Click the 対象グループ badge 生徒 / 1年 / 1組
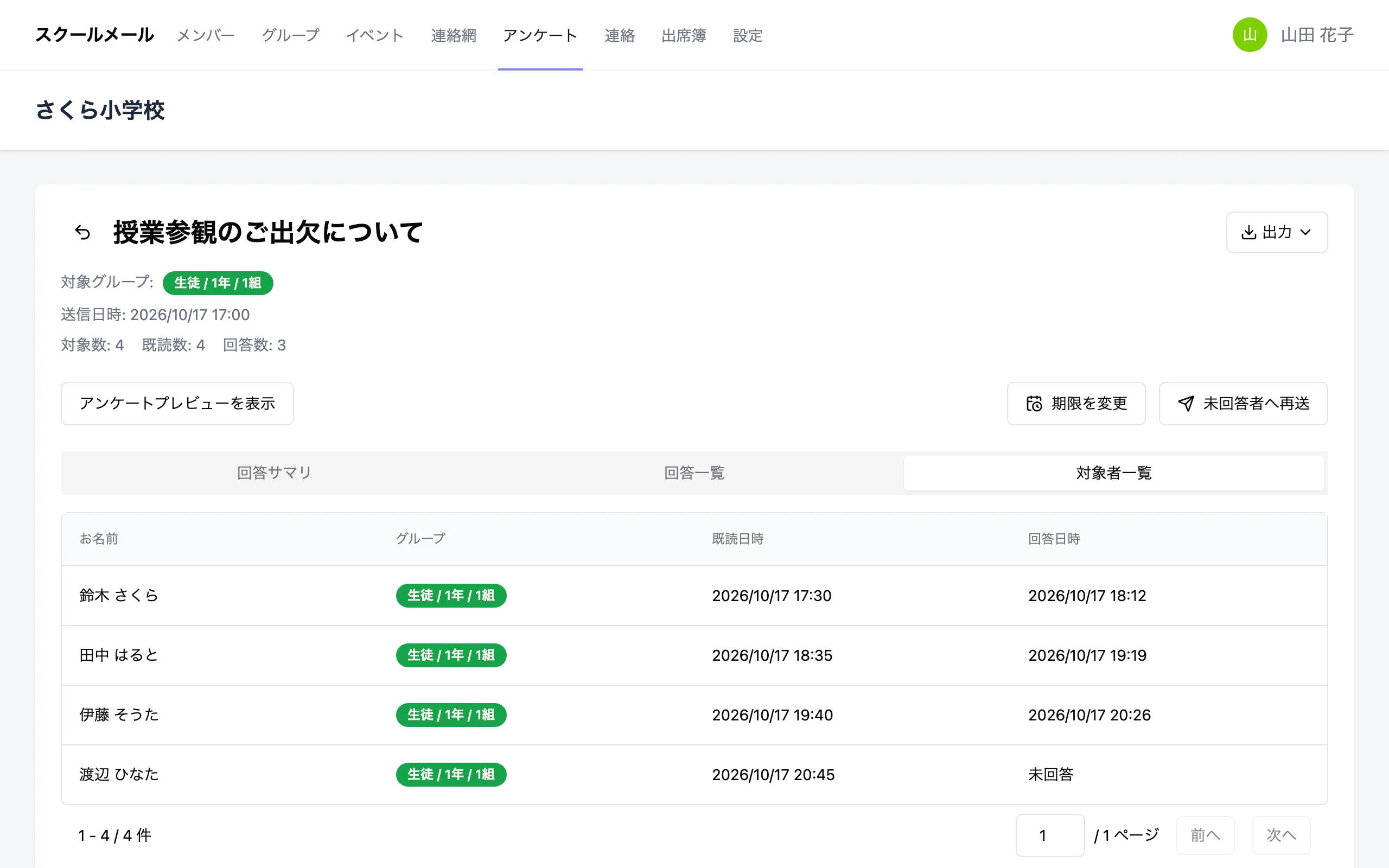Image resolution: width=1389 pixels, height=868 pixels. coord(218,283)
